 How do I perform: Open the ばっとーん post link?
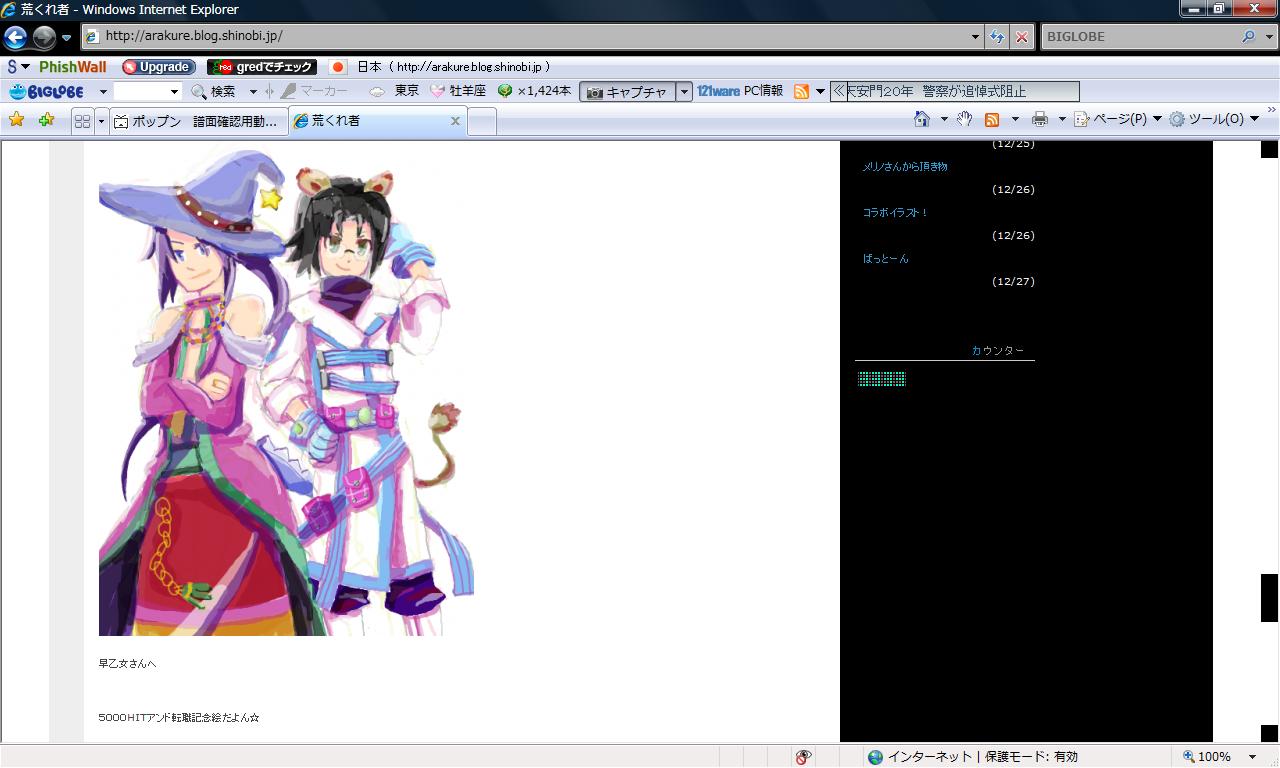point(886,259)
